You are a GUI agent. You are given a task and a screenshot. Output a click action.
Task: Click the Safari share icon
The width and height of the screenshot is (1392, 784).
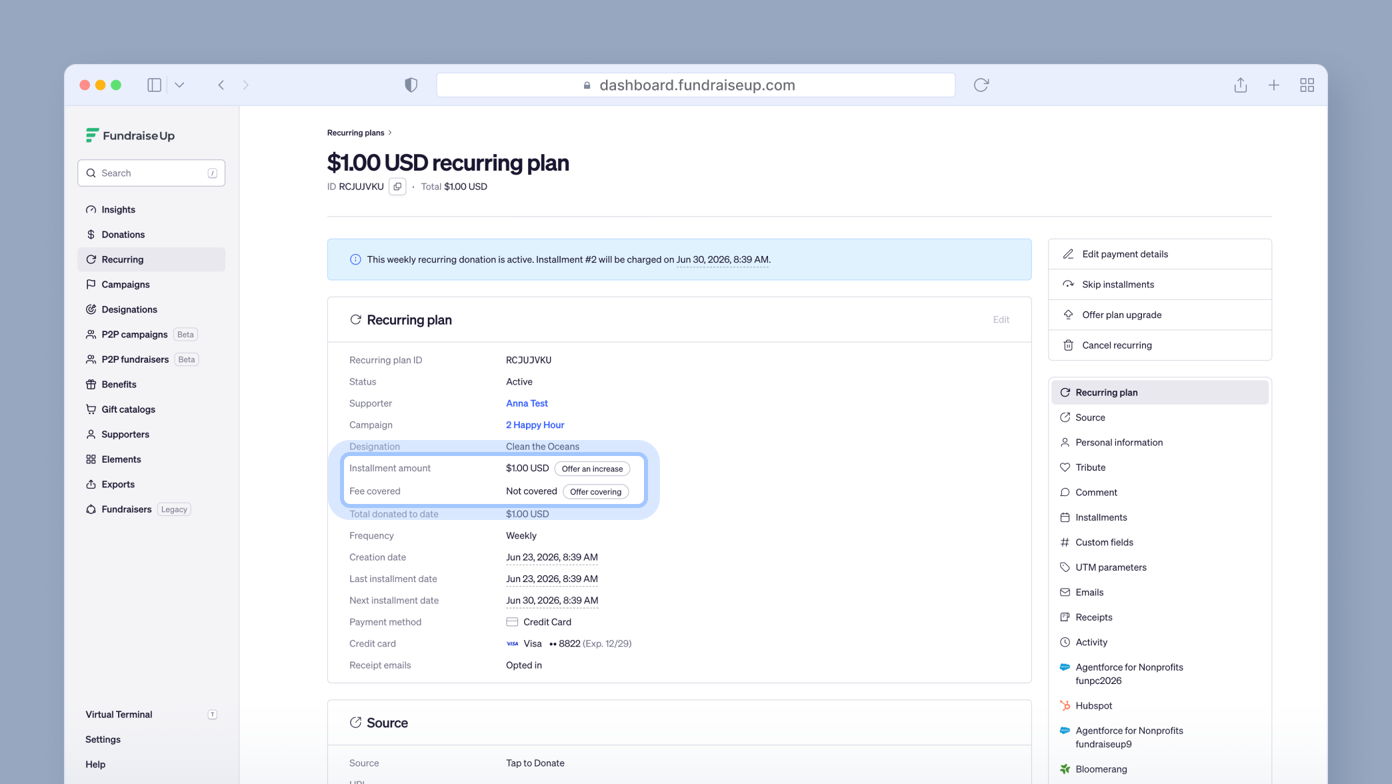click(x=1240, y=85)
